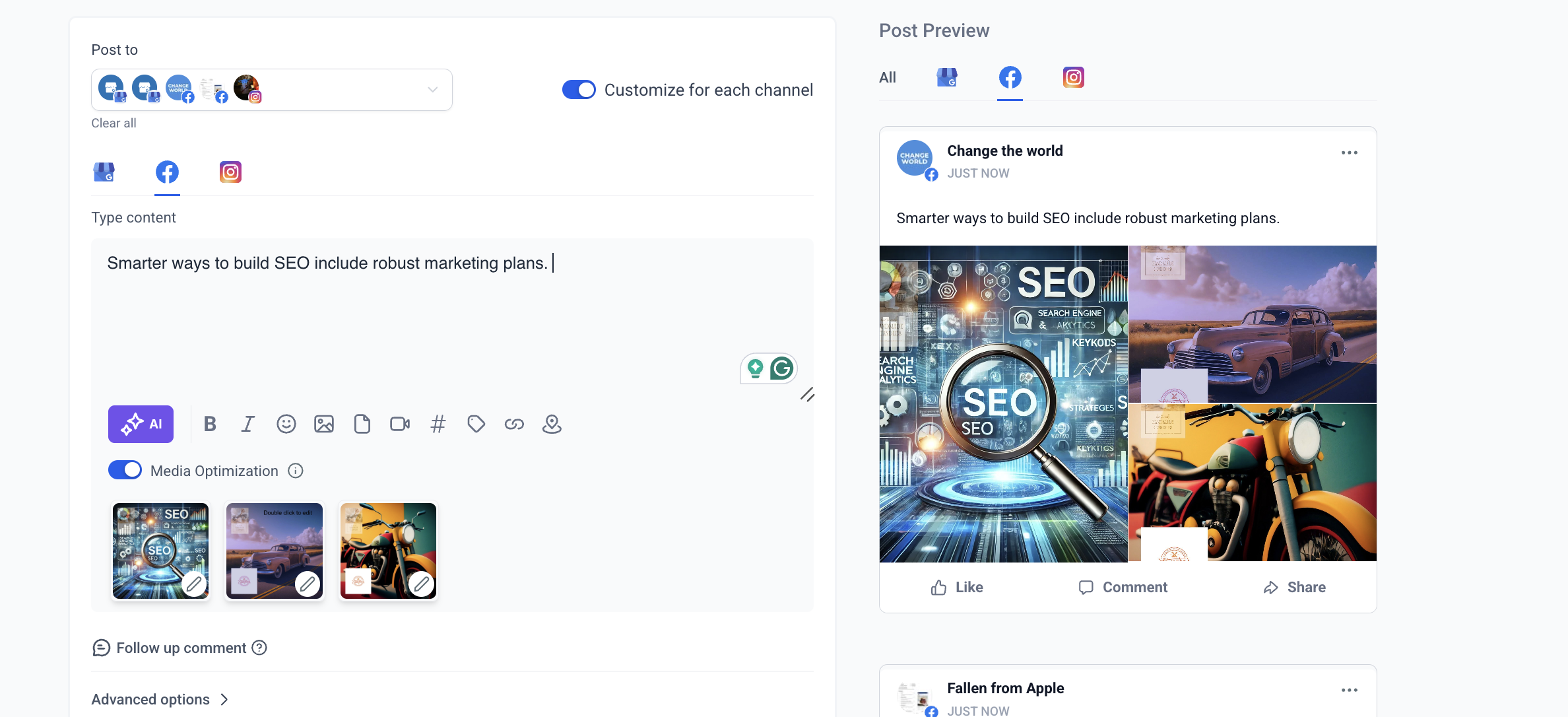Attach a video to the post
This screenshot has width=1568, height=717.
pyautogui.click(x=399, y=424)
